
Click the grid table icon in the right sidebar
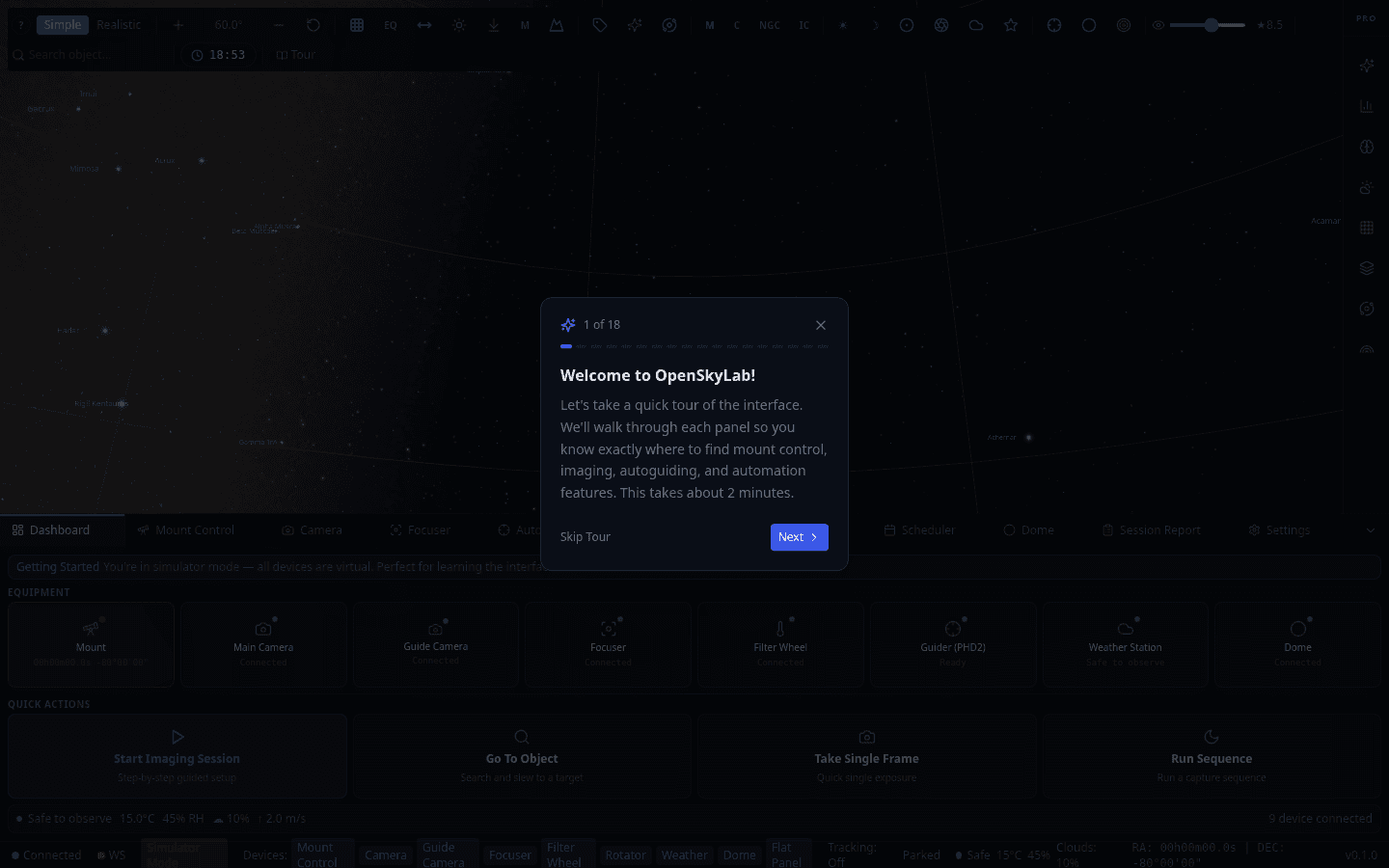tap(1367, 228)
